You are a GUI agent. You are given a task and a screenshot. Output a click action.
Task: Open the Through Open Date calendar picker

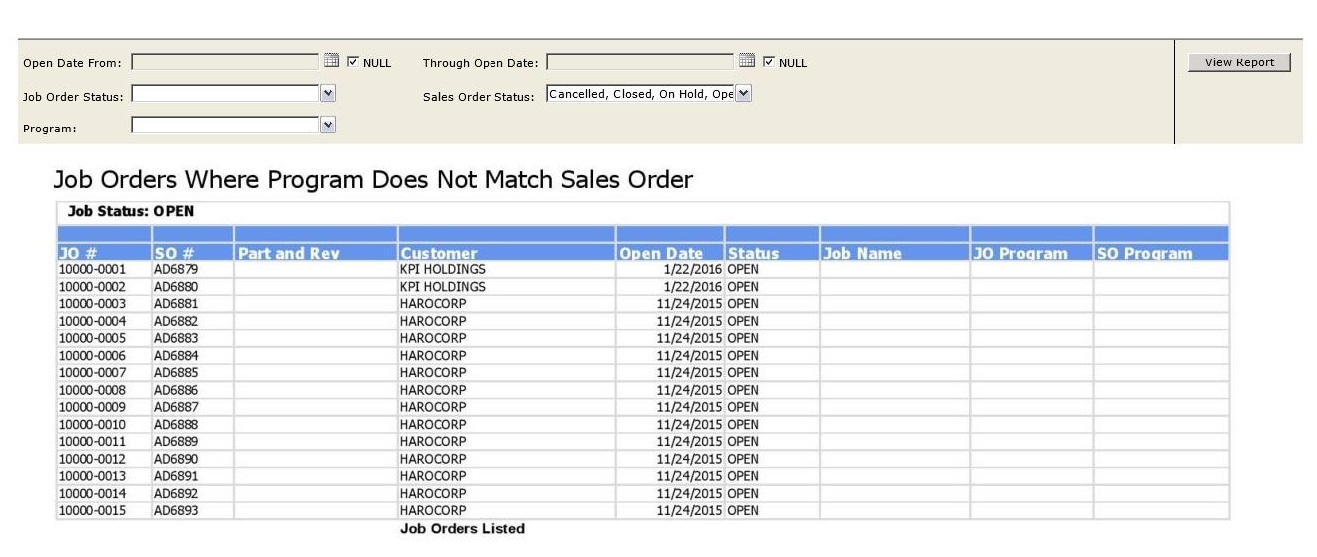[x=746, y=62]
